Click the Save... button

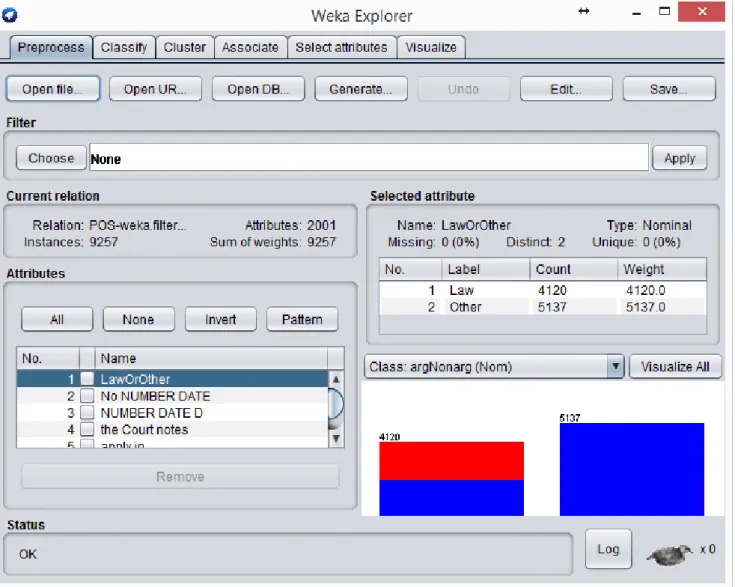pyautogui.click(x=669, y=89)
